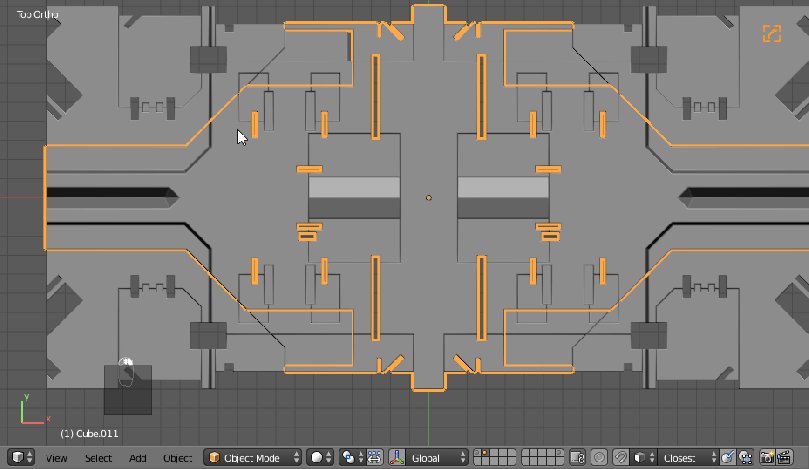The width and height of the screenshot is (809, 469).
Task: Click the orange fullscreen icon in viewport
Action: (x=771, y=34)
